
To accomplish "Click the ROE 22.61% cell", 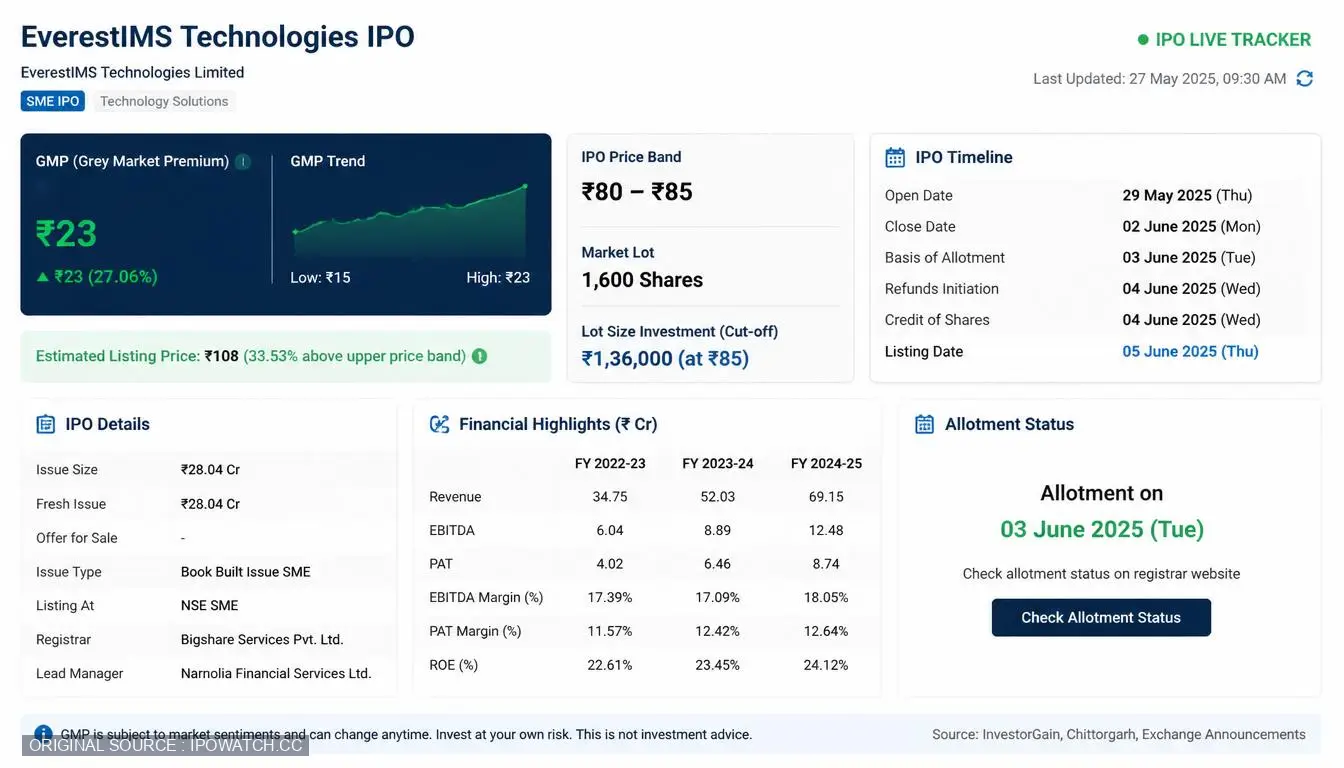I will (x=610, y=665).
